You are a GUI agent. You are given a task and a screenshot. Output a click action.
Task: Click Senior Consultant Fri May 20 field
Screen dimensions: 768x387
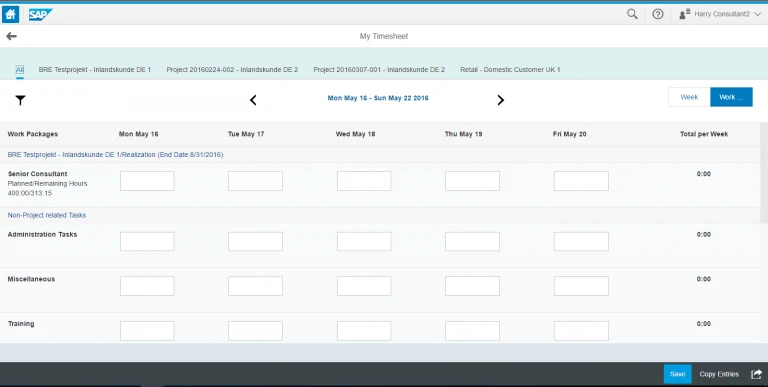[x=581, y=181]
